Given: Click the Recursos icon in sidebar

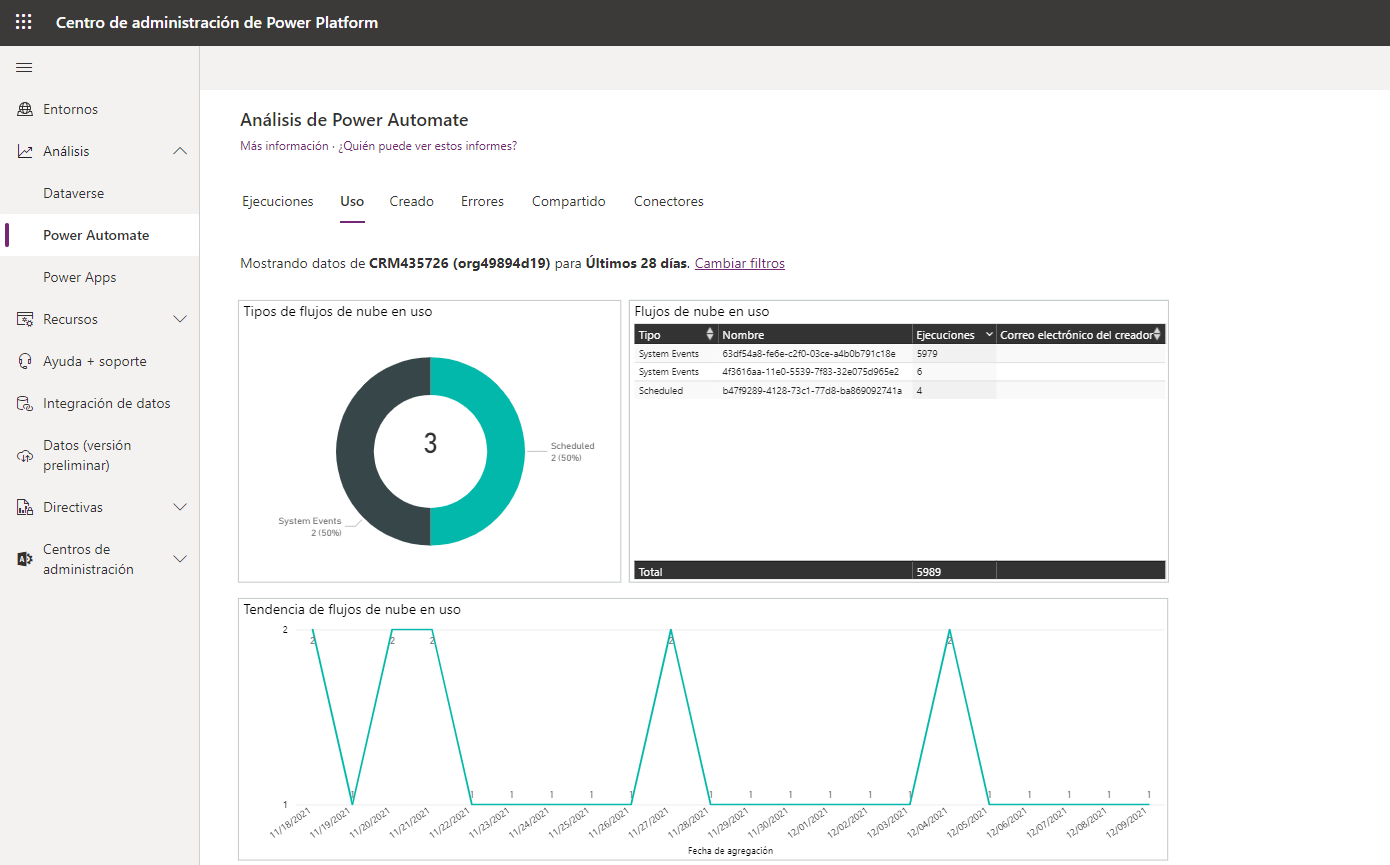Looking at the screenshot, I should pos(25,319).
